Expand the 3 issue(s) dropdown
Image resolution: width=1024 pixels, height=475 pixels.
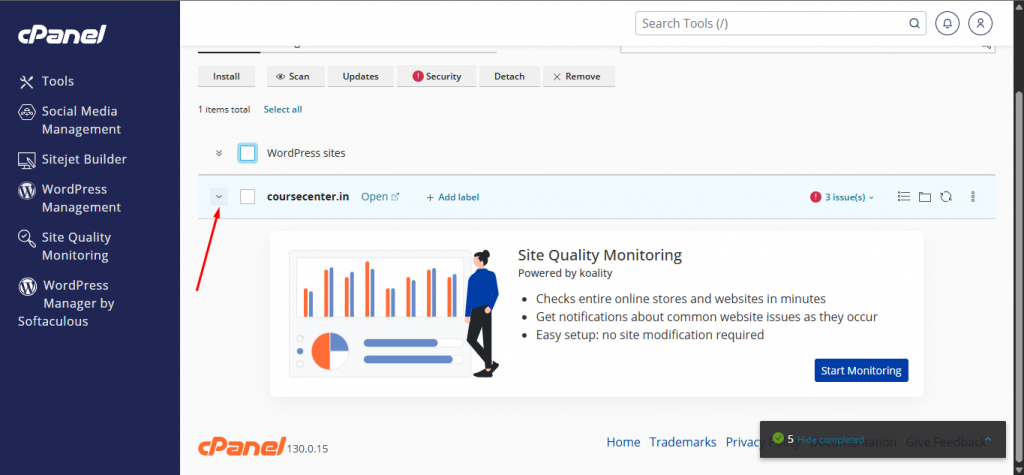(x=842, y=197)
